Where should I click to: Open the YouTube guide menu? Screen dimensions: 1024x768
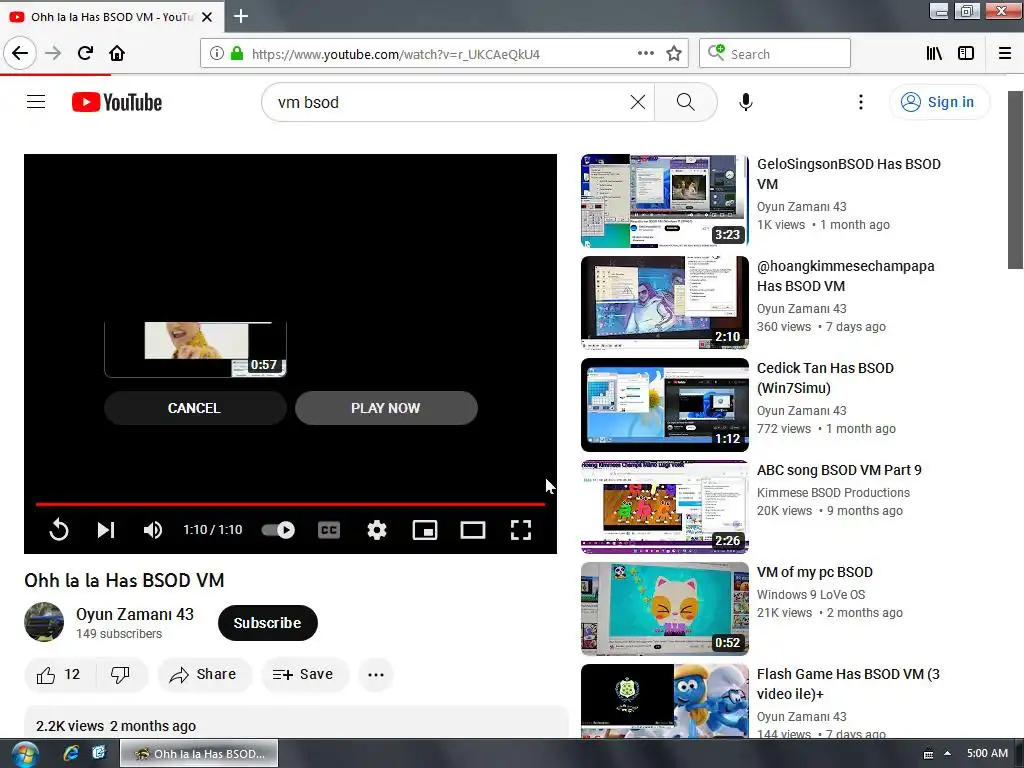pyautogui.click(x=36, y=102)
